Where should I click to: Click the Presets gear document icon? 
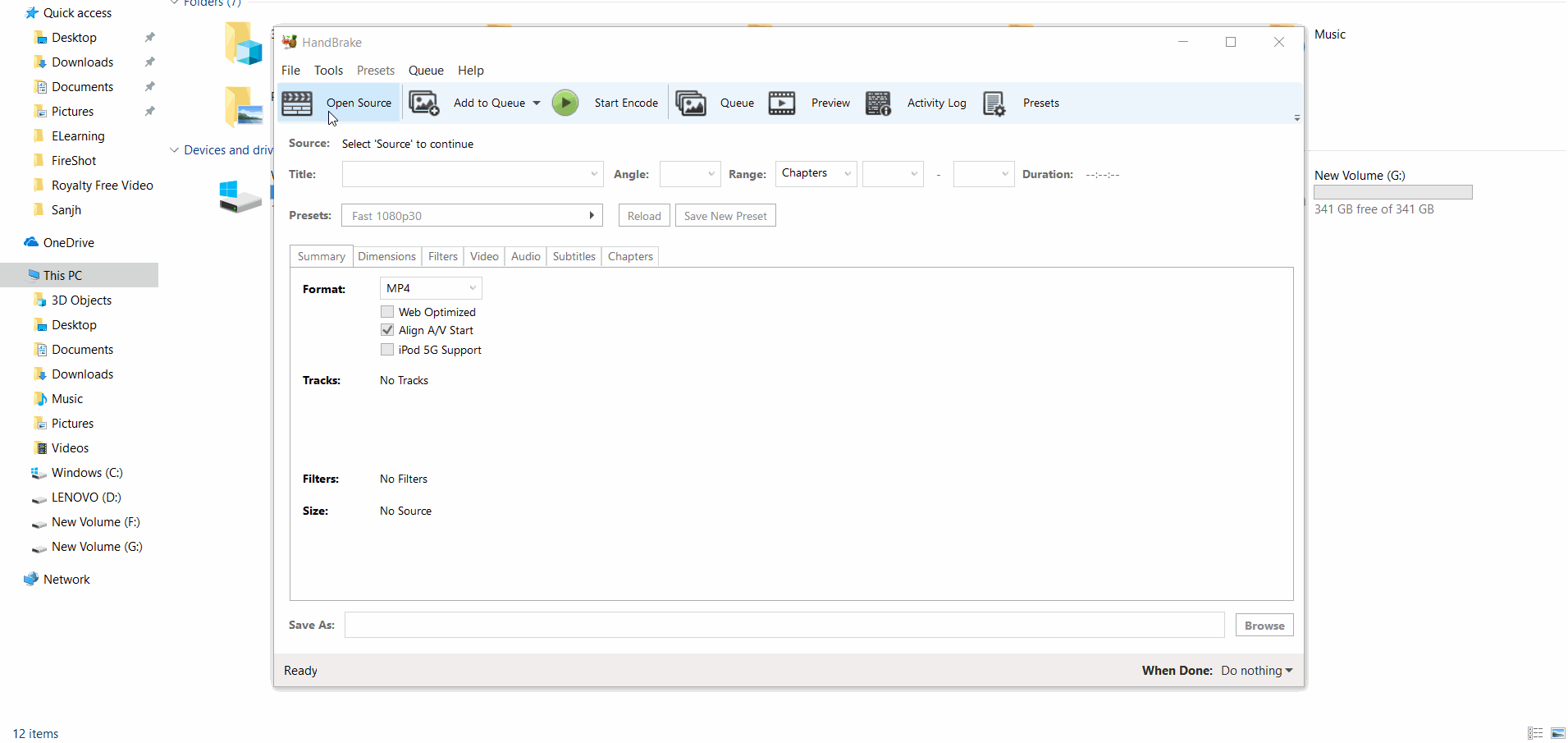point(994,103)
